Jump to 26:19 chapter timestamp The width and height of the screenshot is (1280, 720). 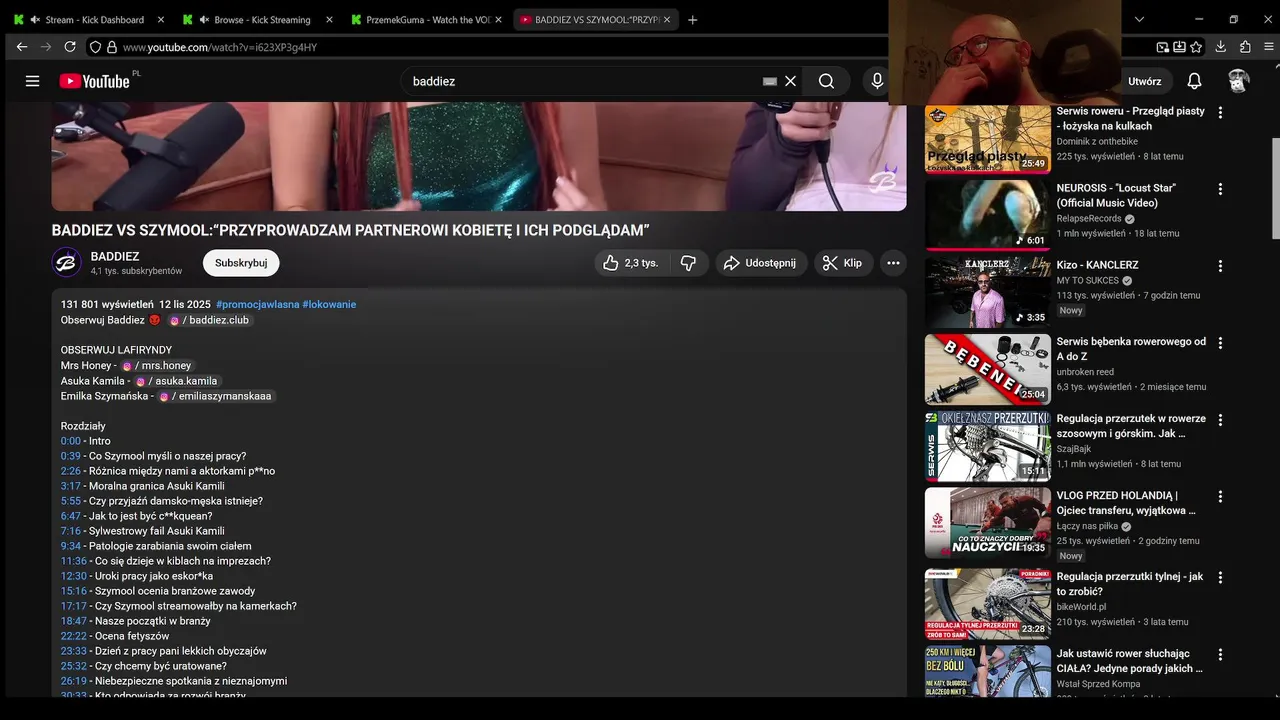(x=74, y=681)
